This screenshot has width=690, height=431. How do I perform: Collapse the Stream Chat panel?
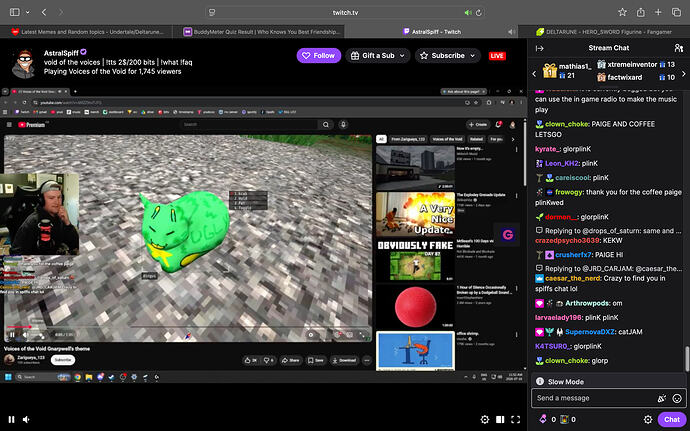coord(540,48)
